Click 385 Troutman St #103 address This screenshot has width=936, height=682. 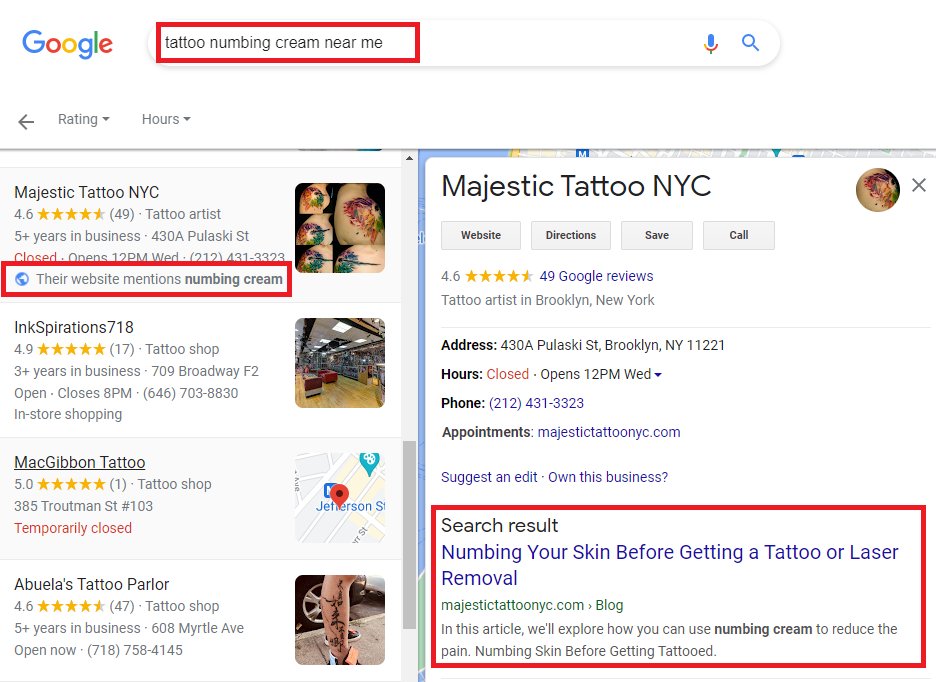click(x=84, y=506)
